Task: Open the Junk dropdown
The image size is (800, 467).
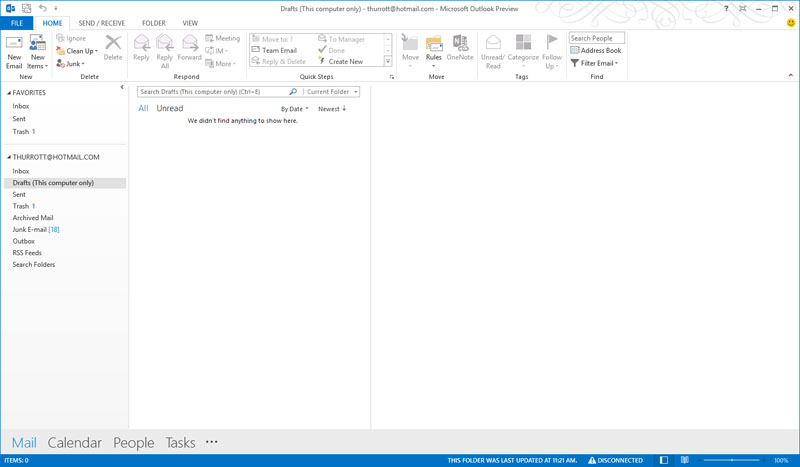Action: click(x=70, y=63)
